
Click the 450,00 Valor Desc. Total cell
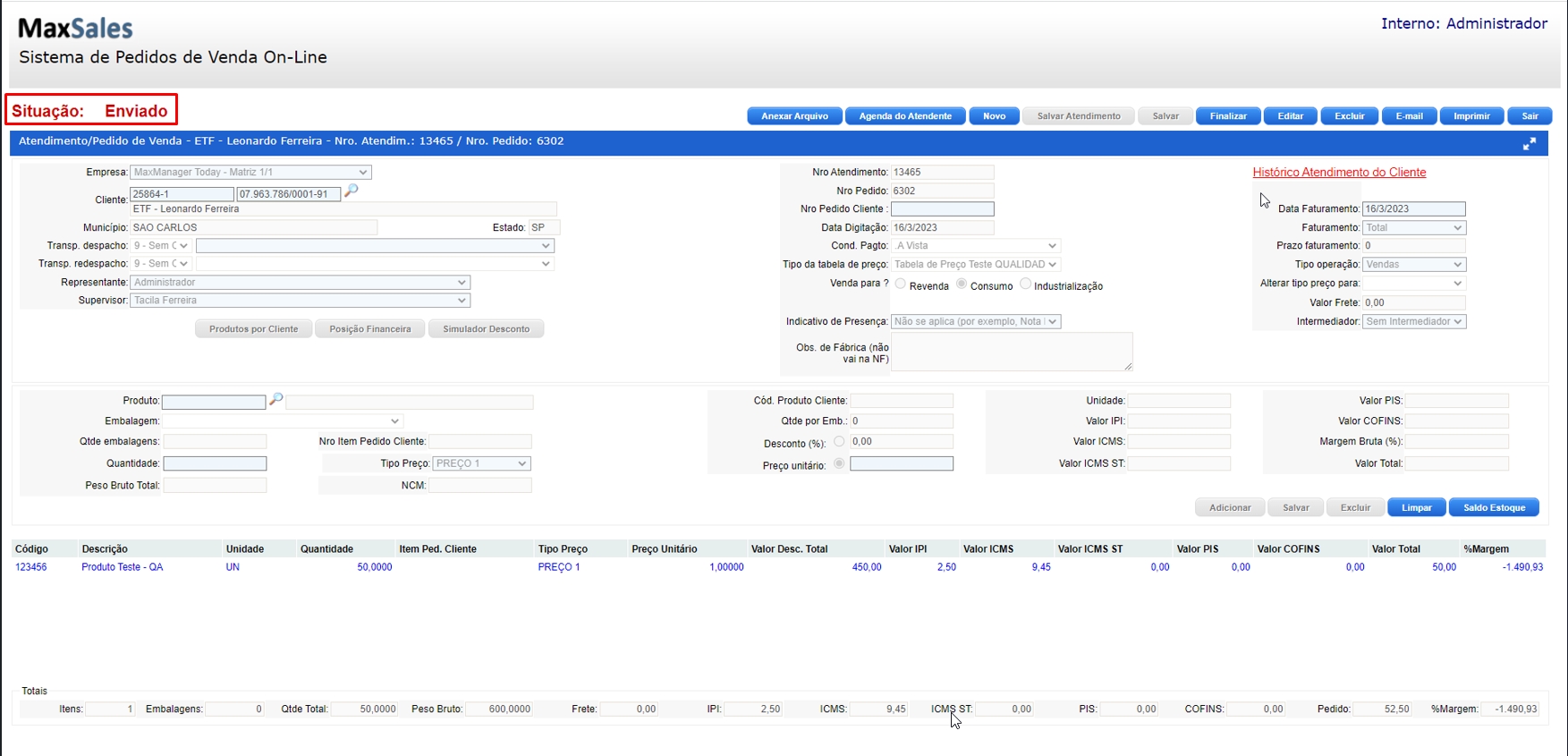(x=867, y=567)
